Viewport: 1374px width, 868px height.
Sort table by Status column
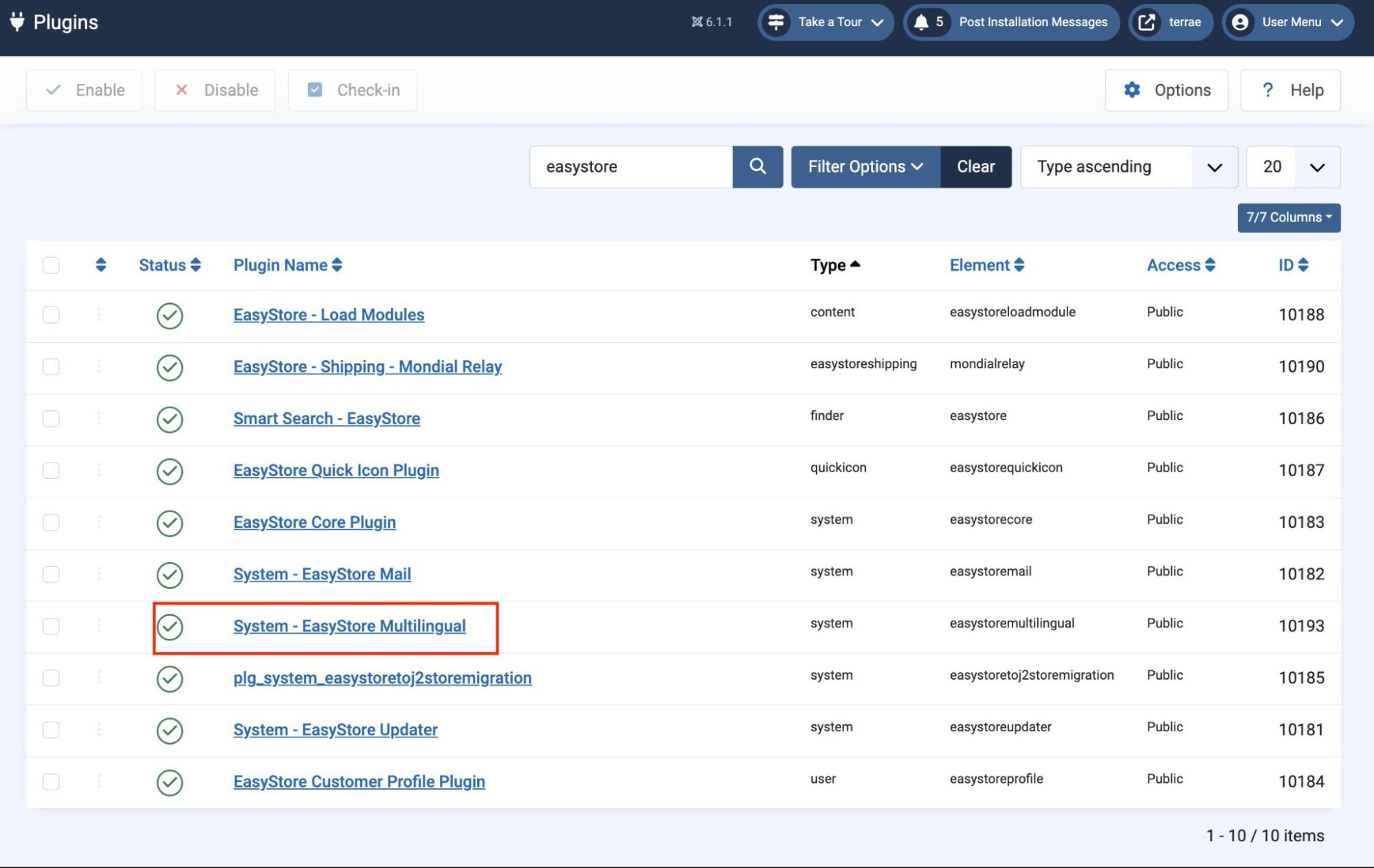click(170, 265)
